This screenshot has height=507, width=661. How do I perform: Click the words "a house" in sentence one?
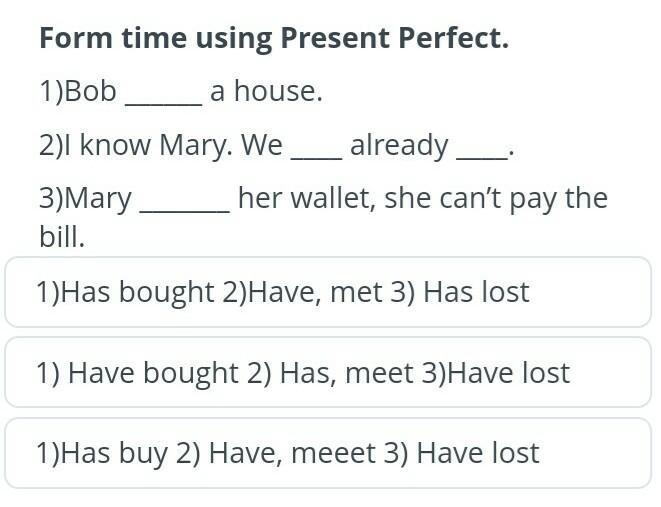(x=266, y=92)
